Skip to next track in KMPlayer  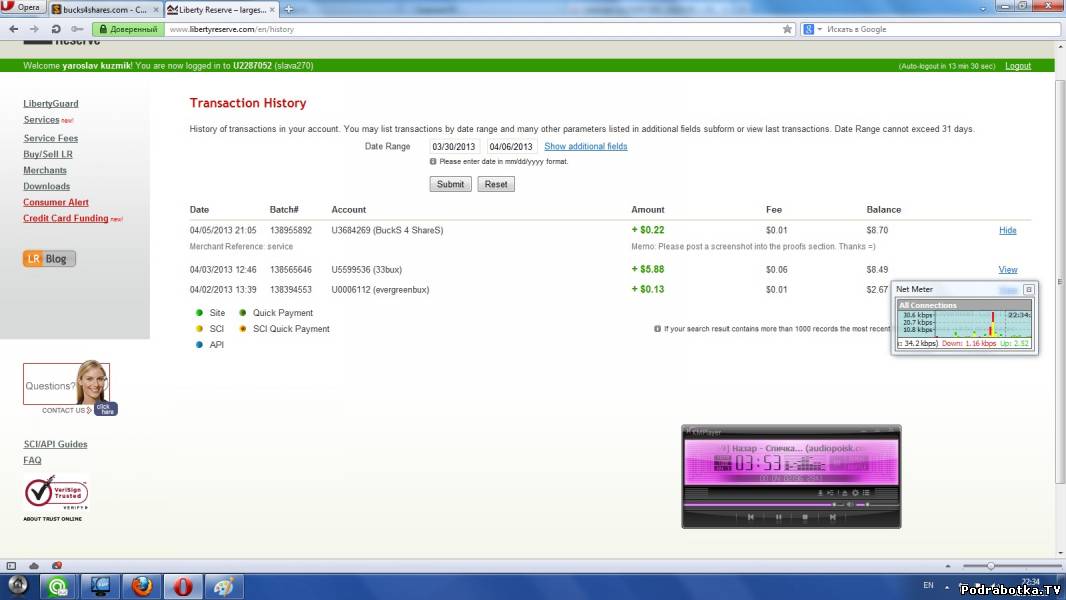pos(832,517)
